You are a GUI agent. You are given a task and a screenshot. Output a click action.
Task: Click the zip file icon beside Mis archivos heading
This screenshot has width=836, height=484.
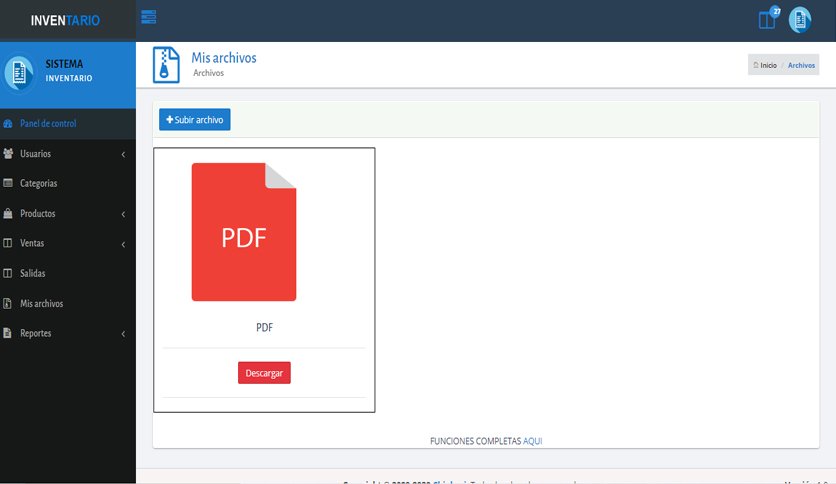166,64
